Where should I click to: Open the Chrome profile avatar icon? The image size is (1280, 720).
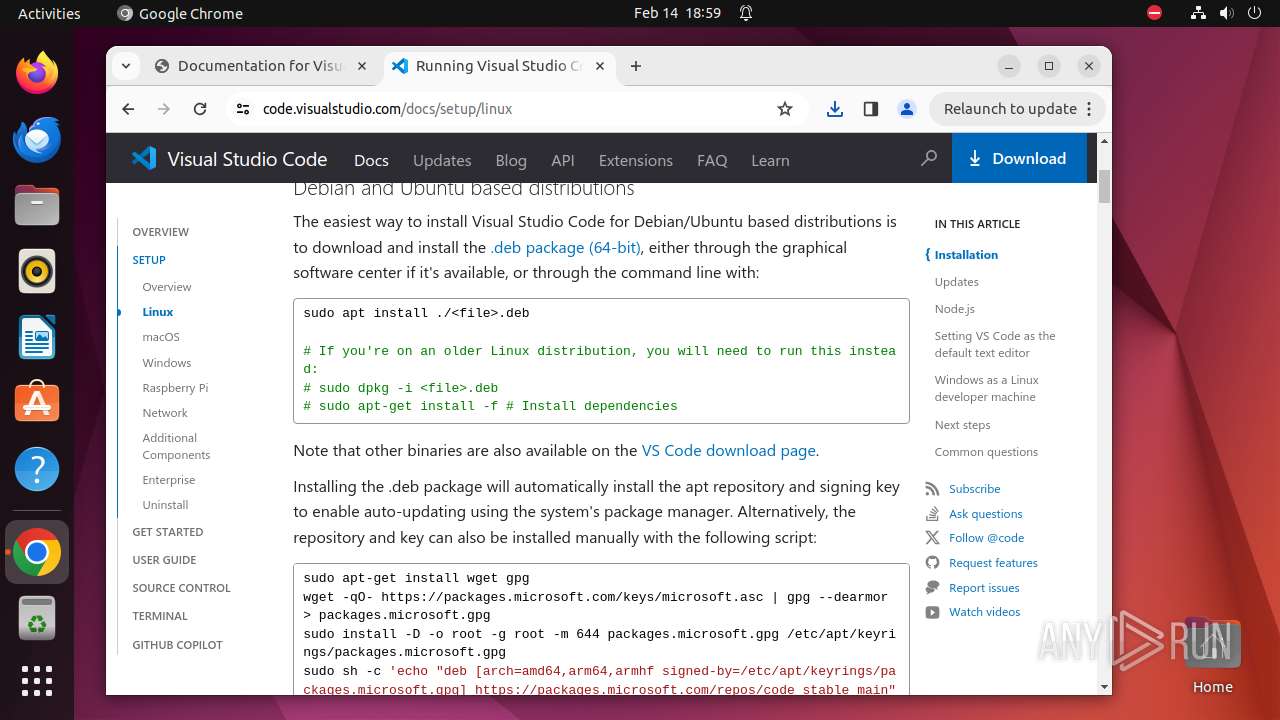click(x=907, y=109)
